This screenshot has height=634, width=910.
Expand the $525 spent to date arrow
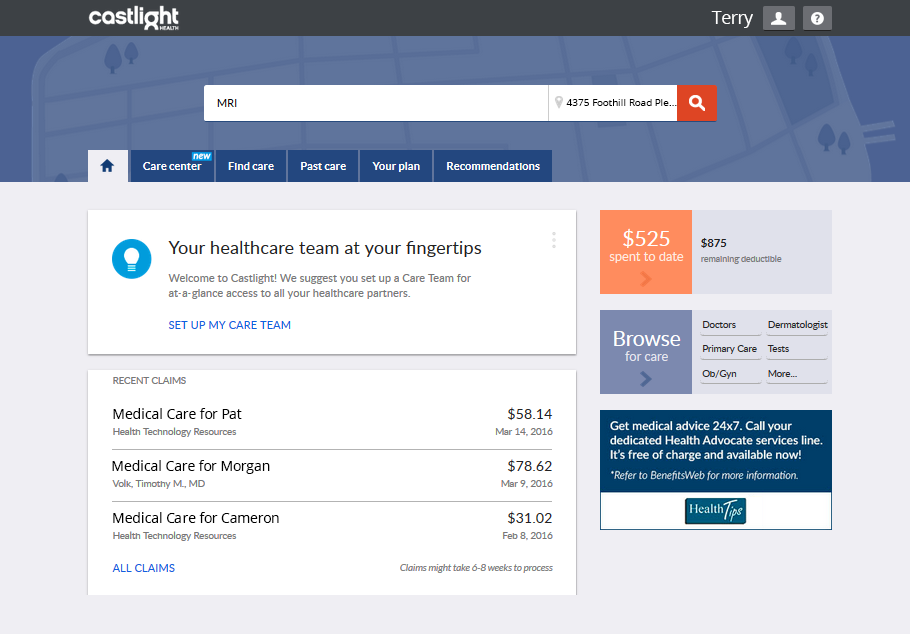(645, 279)
